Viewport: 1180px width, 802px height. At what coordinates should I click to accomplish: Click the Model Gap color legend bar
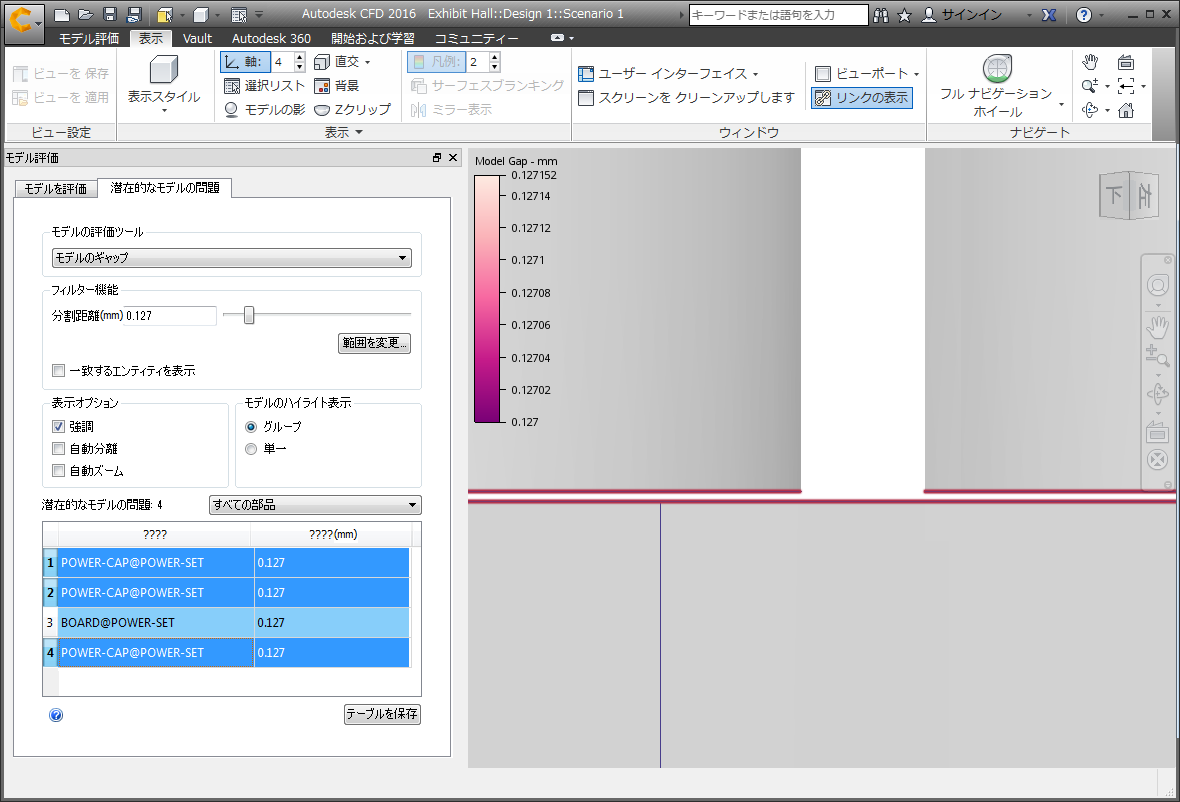click(487, 299)
